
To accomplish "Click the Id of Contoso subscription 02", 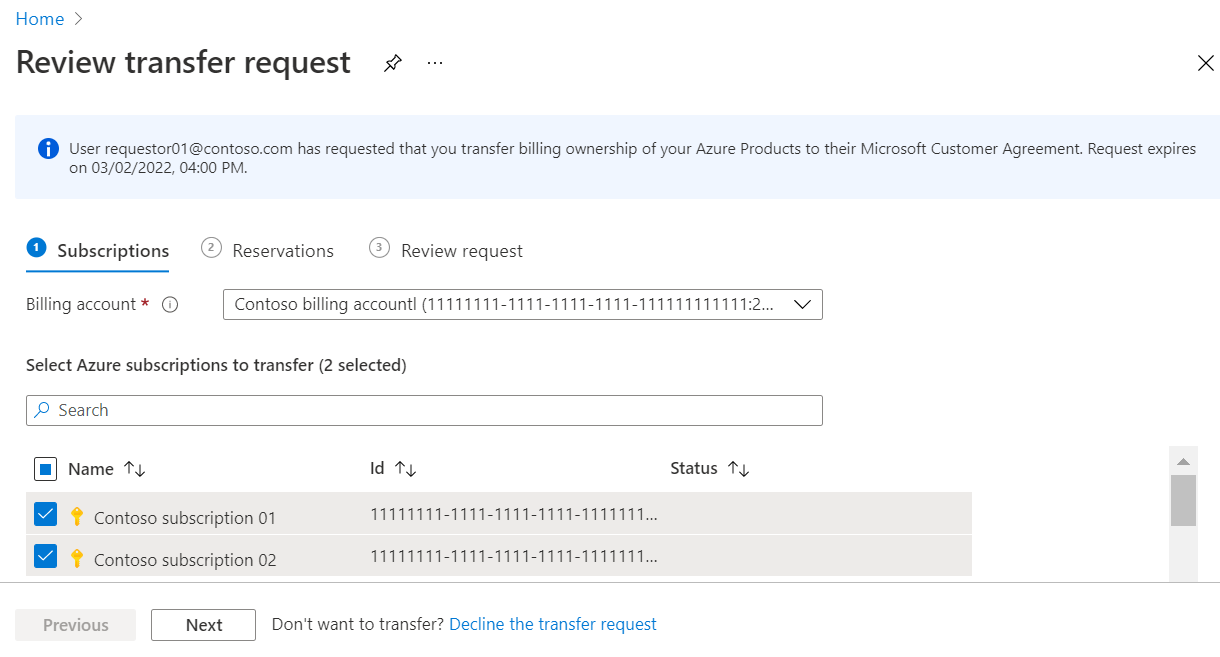I will click(514, 557).
